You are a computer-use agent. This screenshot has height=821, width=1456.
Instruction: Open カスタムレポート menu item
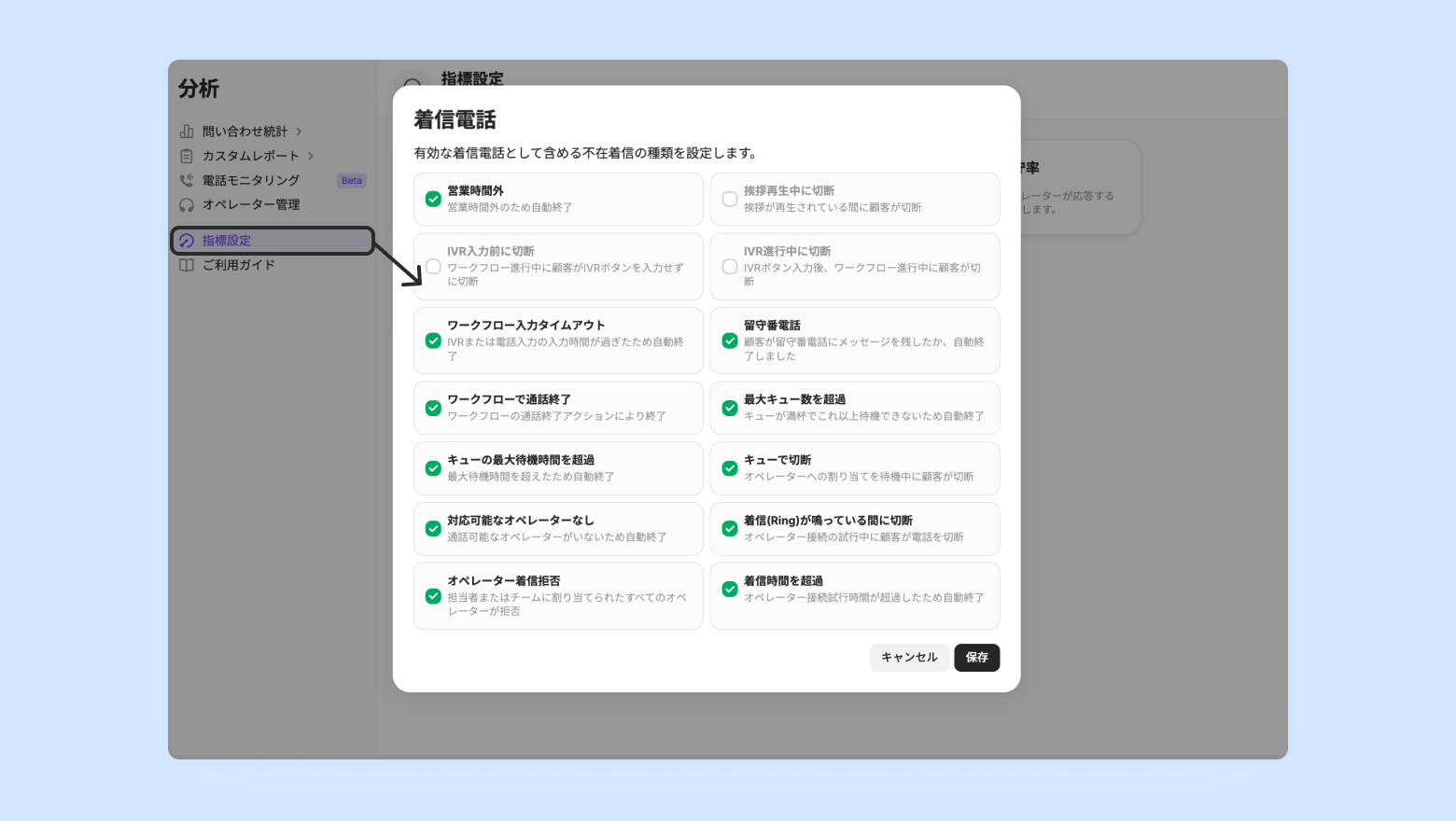tap(273, 156)
